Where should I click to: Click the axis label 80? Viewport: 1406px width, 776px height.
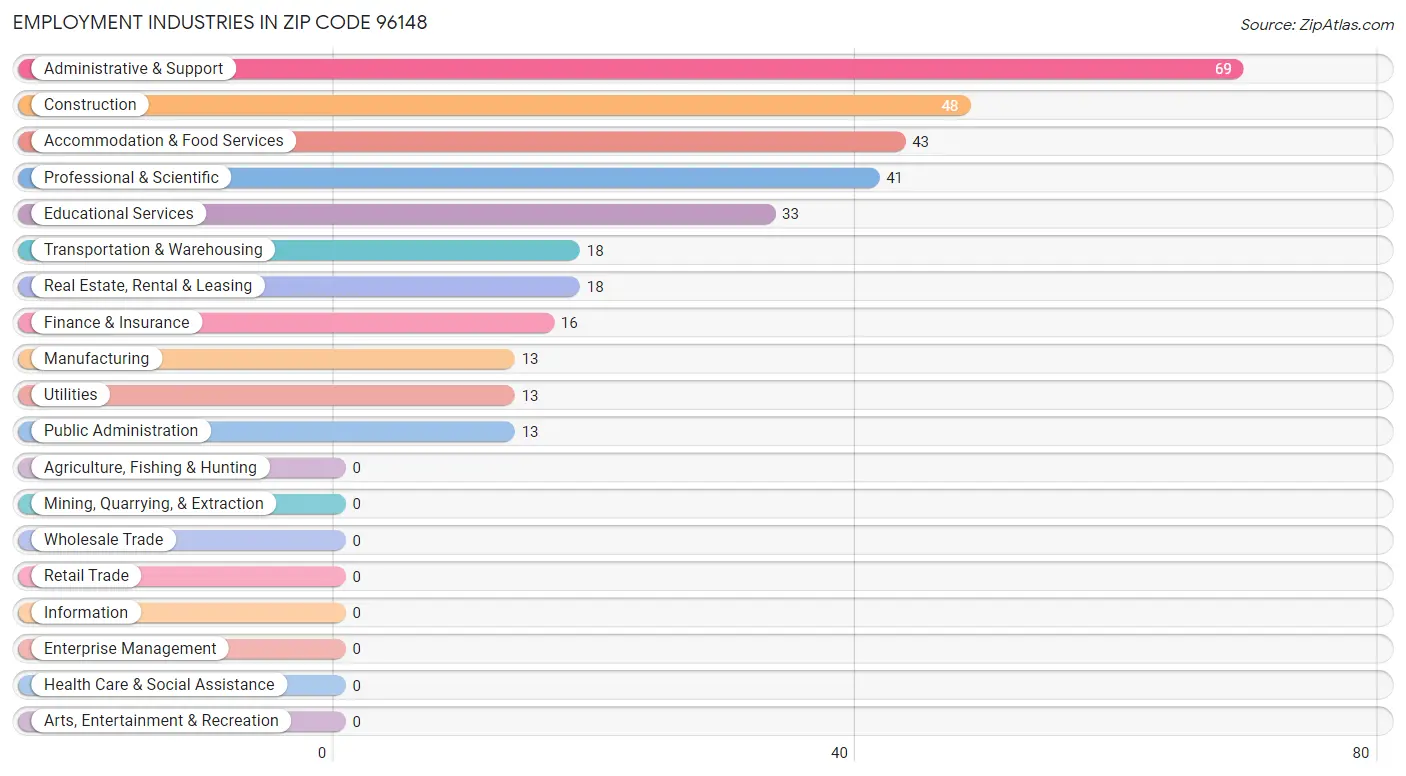[1361, 753]
